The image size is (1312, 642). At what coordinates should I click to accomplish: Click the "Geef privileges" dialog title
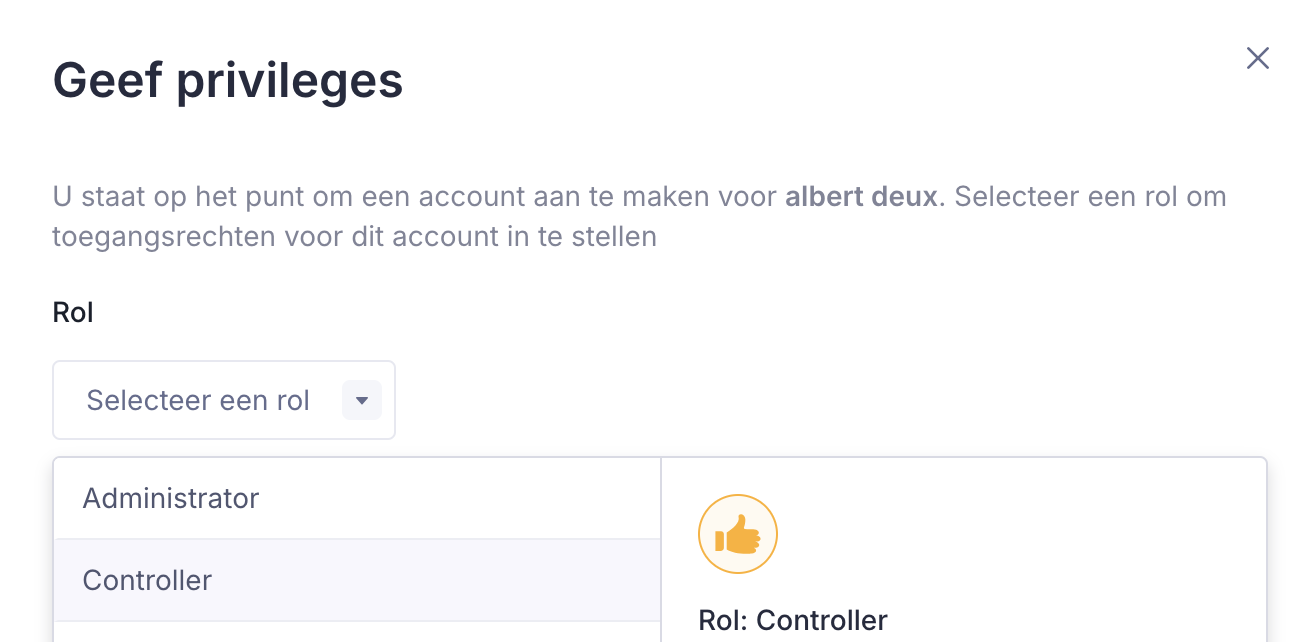tap(228, 80)
